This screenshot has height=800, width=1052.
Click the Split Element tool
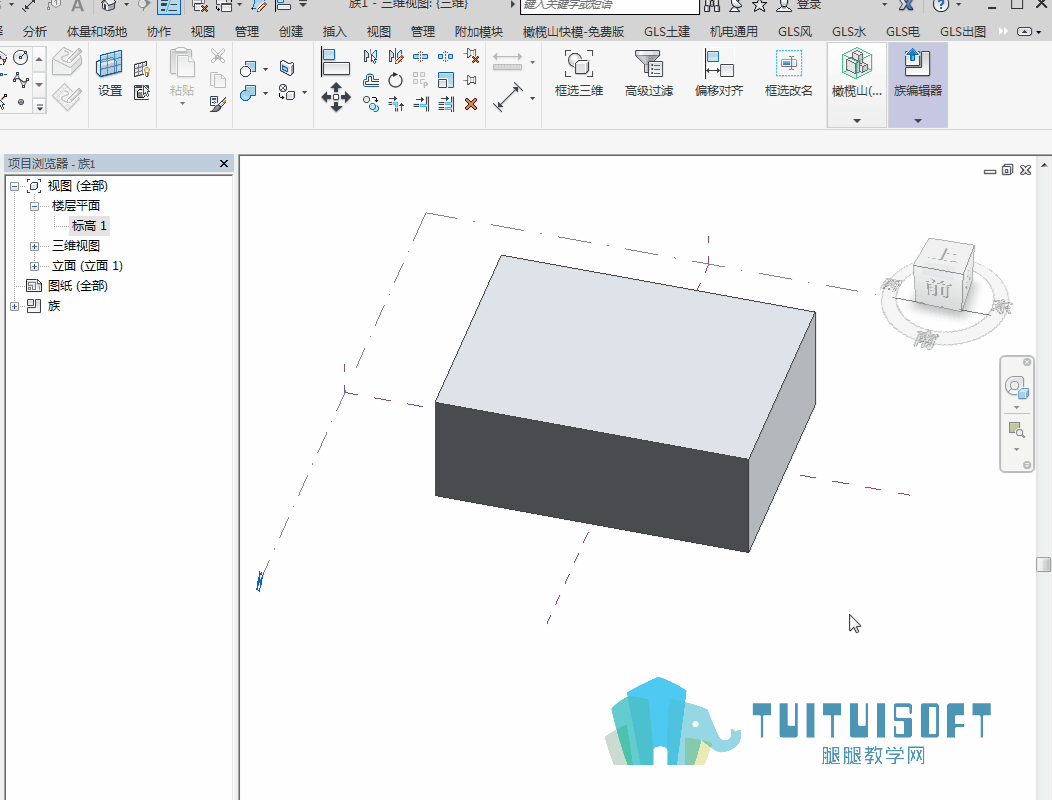(x=421, y=56)
